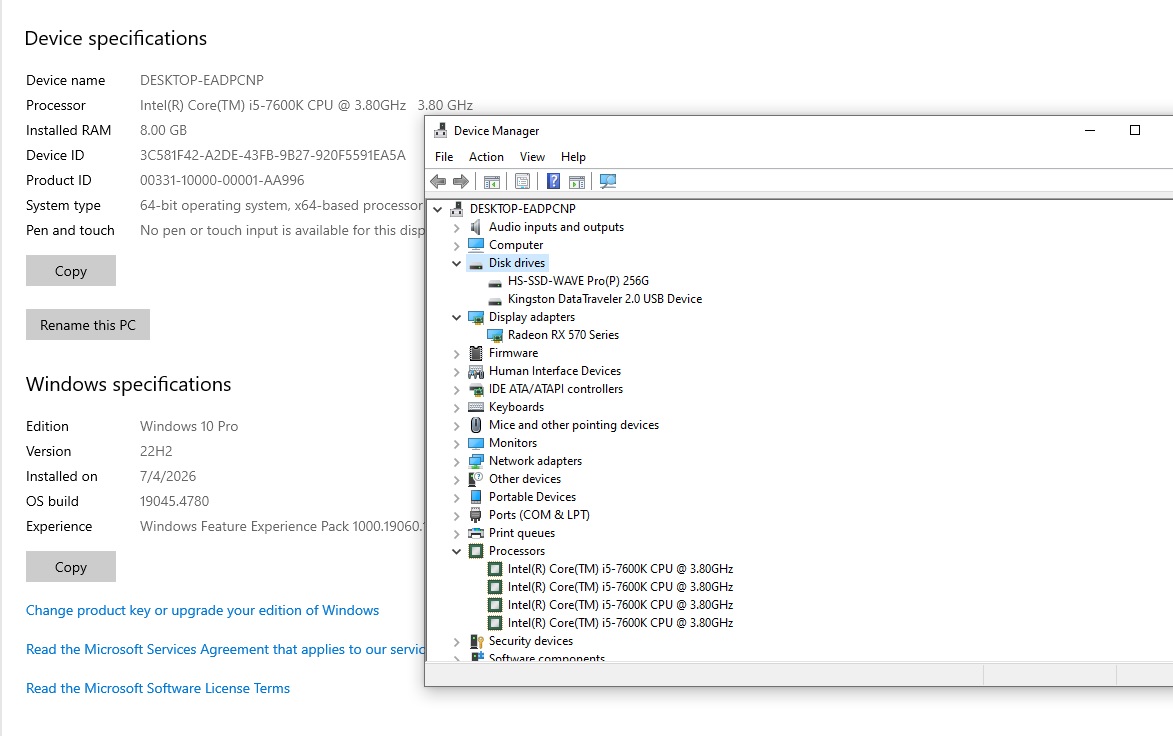Select the first Intel Core i5-7600K processor entry
The width and height of the screenshot is (1173, 736).
(620, 568)
